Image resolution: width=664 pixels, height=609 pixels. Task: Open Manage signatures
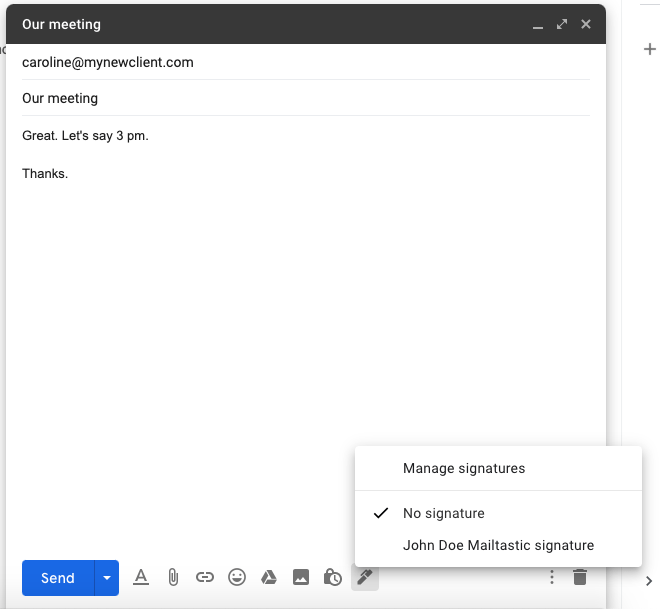[x=463, y=468]
